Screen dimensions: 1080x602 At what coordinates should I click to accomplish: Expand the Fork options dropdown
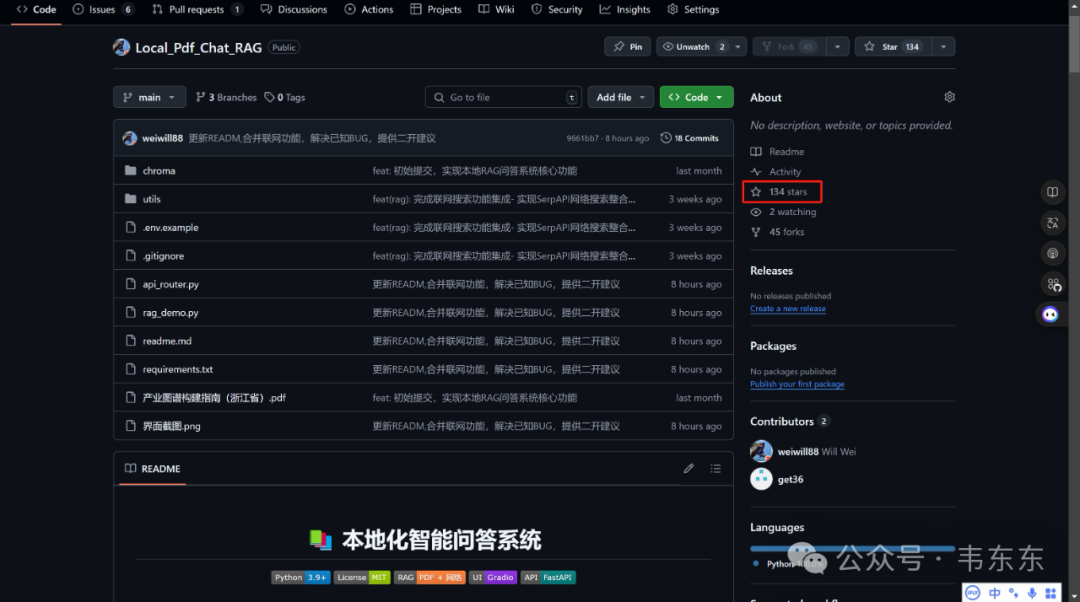click(838, 47)
